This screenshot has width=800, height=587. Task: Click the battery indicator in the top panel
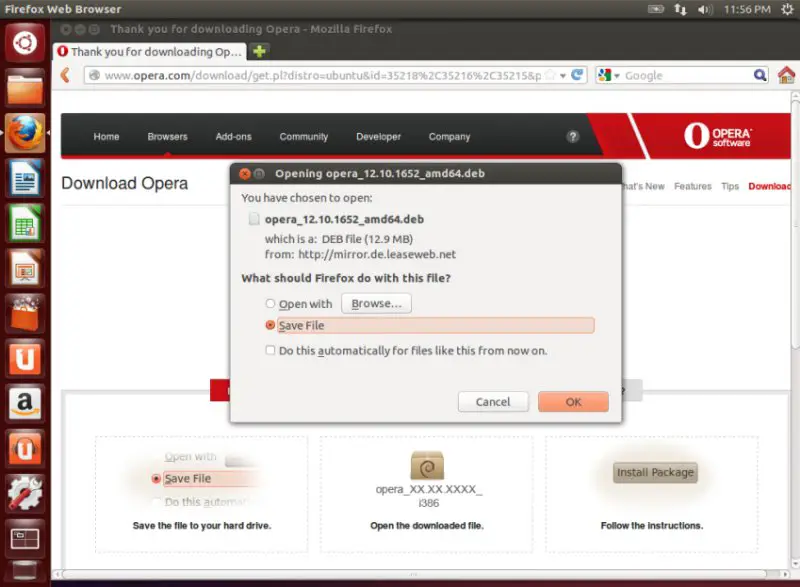pyautogui.click(x=656, y=9)
